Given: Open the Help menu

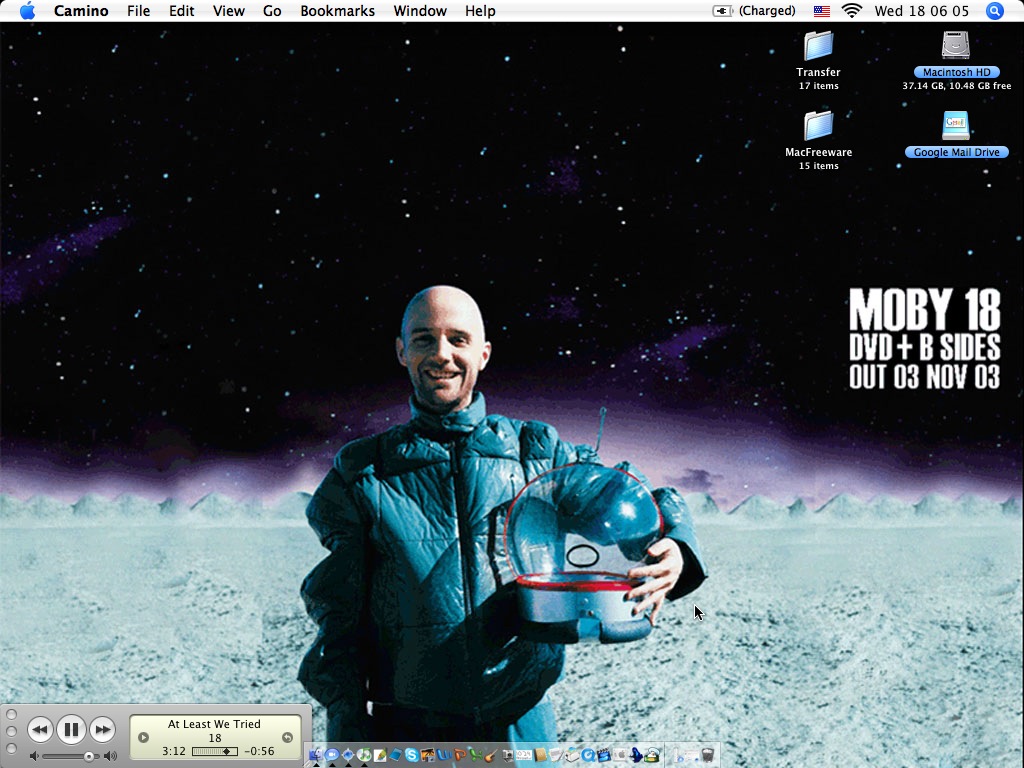Looking at the screenshot, I should 480,11.
